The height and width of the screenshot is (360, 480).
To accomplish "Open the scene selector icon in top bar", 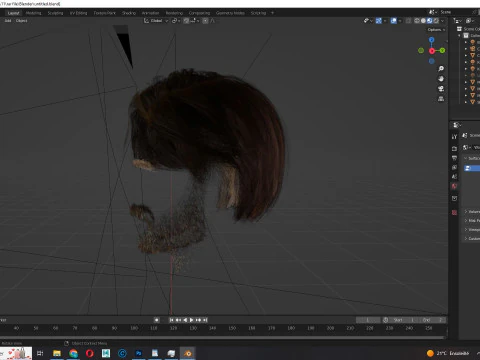I will click(x=433, y=12).
